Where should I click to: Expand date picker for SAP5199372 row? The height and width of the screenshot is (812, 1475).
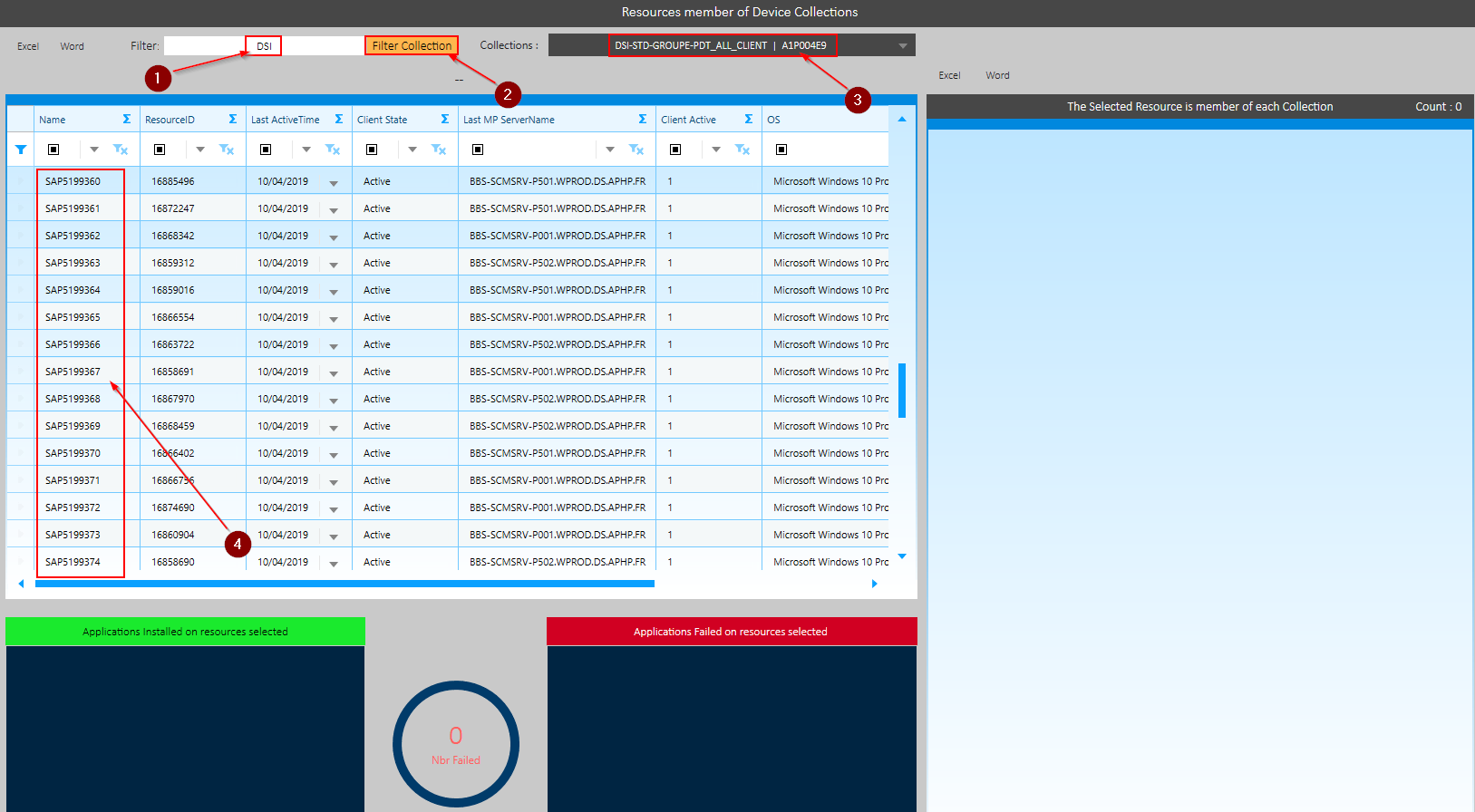(x=334, y=509)
